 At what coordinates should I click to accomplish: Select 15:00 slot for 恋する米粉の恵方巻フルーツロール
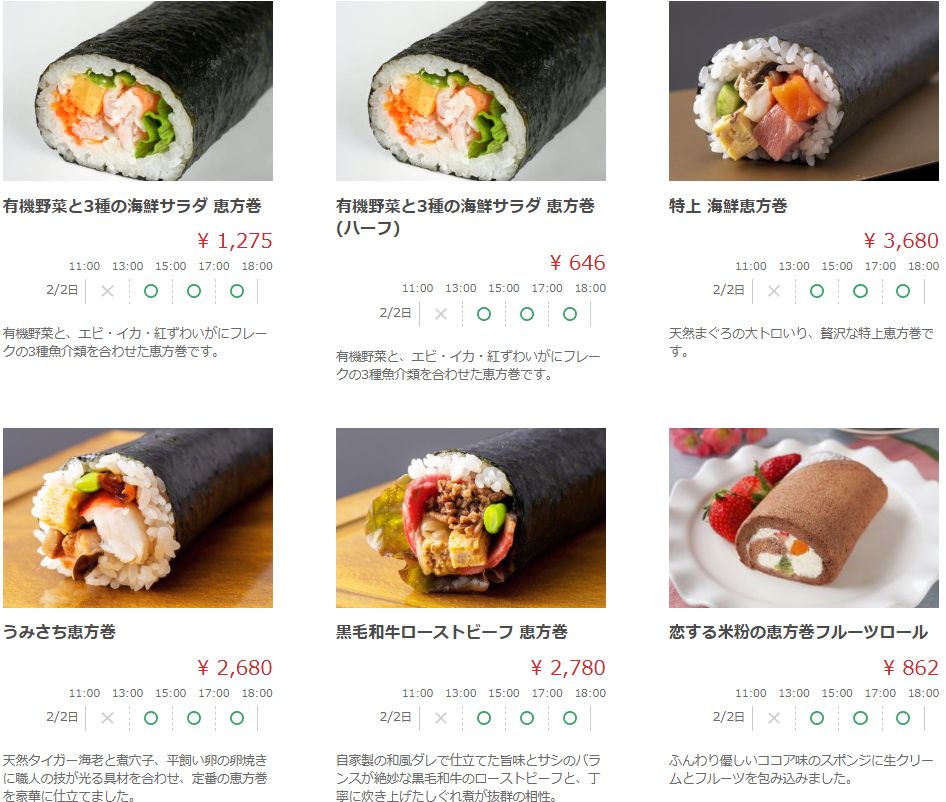[x=860, y=718]
